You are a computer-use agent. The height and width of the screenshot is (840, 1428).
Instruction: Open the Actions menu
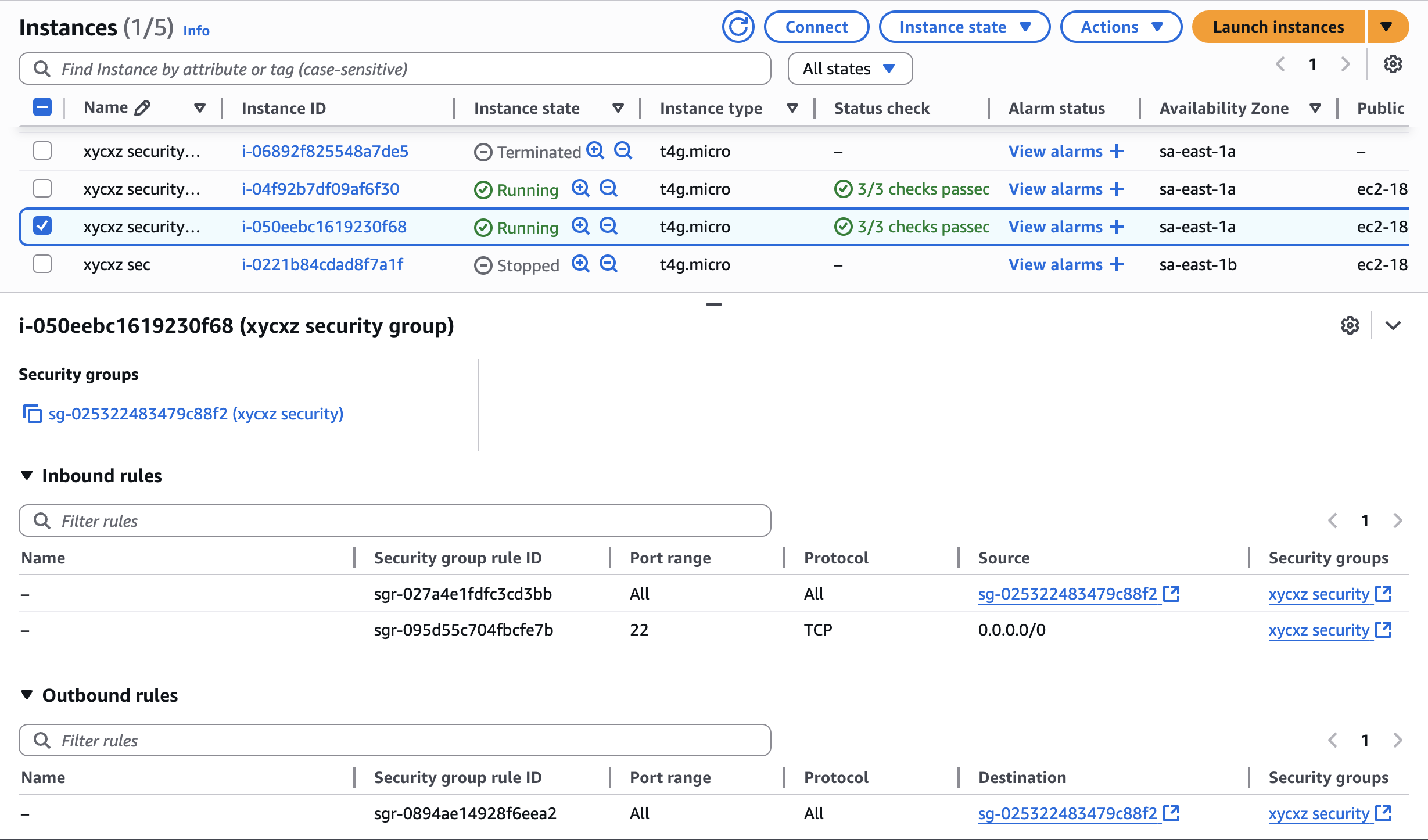1121,27
